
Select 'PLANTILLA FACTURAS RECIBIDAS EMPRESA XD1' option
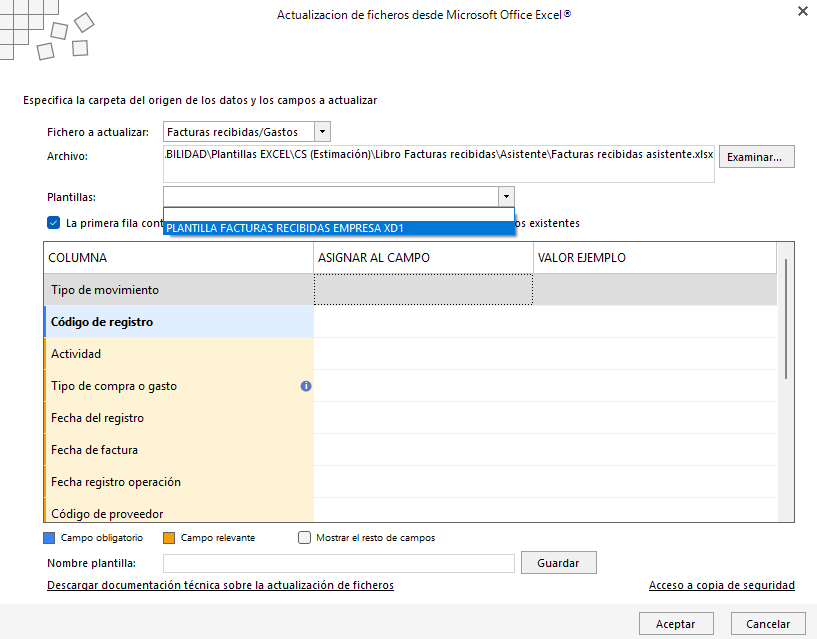pos(339,228)
